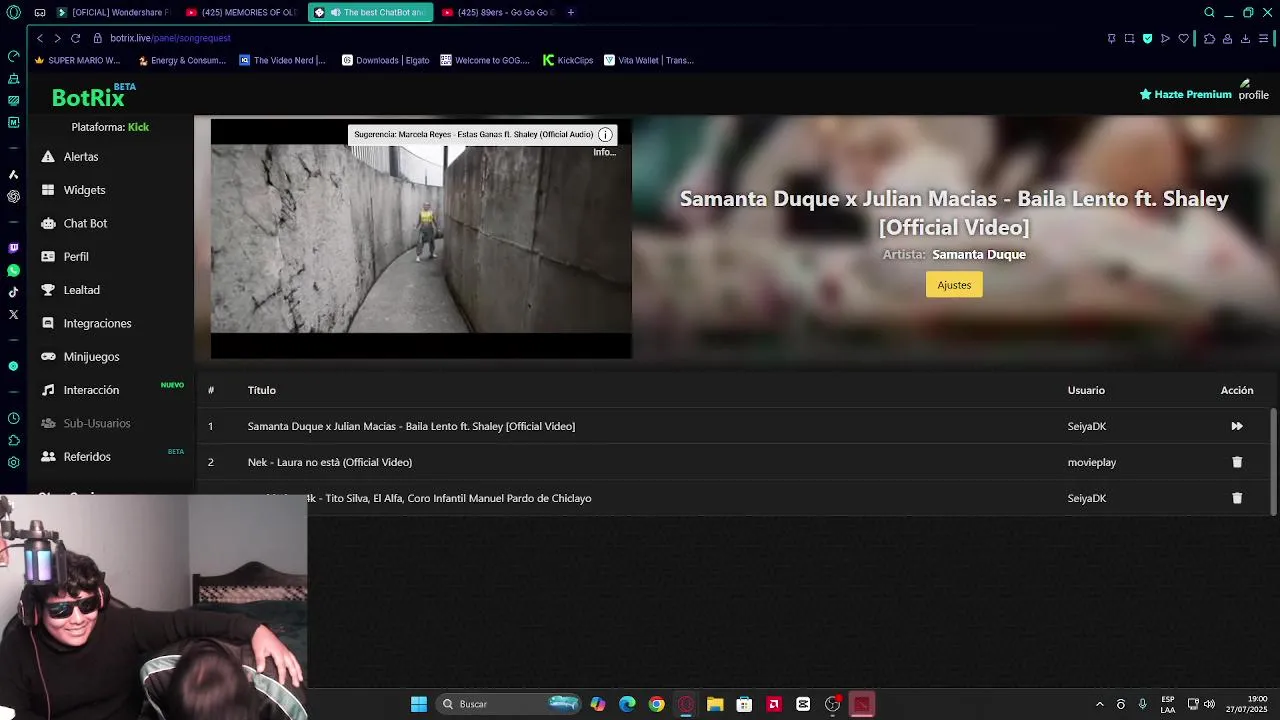
Task: Toggle the ad blocker shield icon
Action: [x=1147, y=38]
